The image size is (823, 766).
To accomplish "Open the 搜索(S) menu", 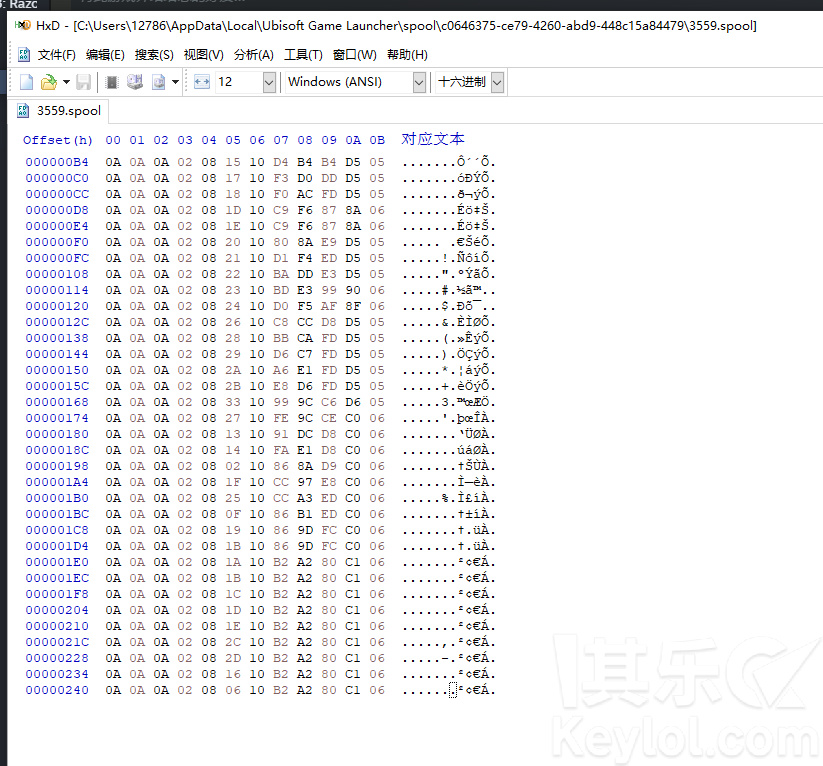I will pyautogui.click(x=154, y=55).
